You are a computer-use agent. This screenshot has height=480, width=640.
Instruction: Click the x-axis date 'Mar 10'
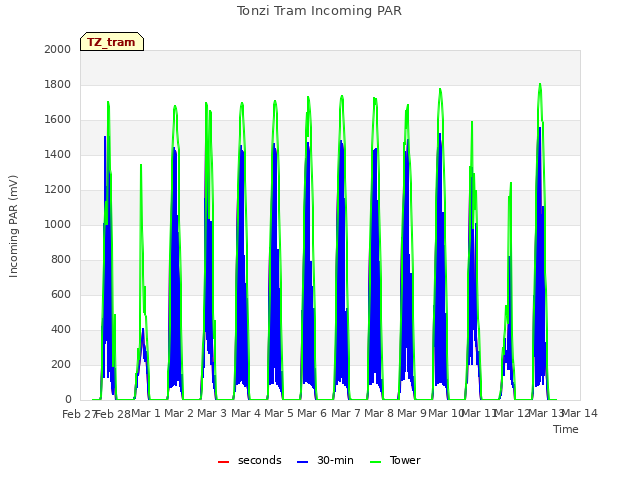[445, 413]
